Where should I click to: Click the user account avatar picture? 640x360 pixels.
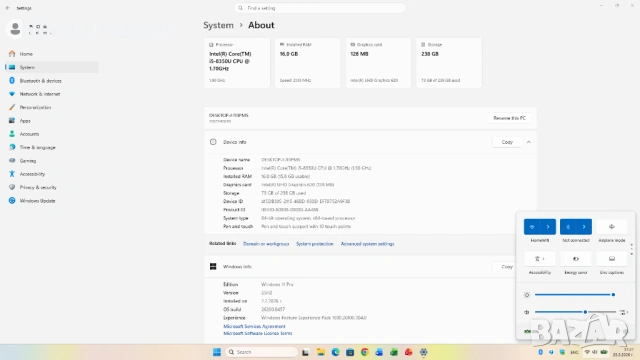pyautogui.click(x=15, y=29)
